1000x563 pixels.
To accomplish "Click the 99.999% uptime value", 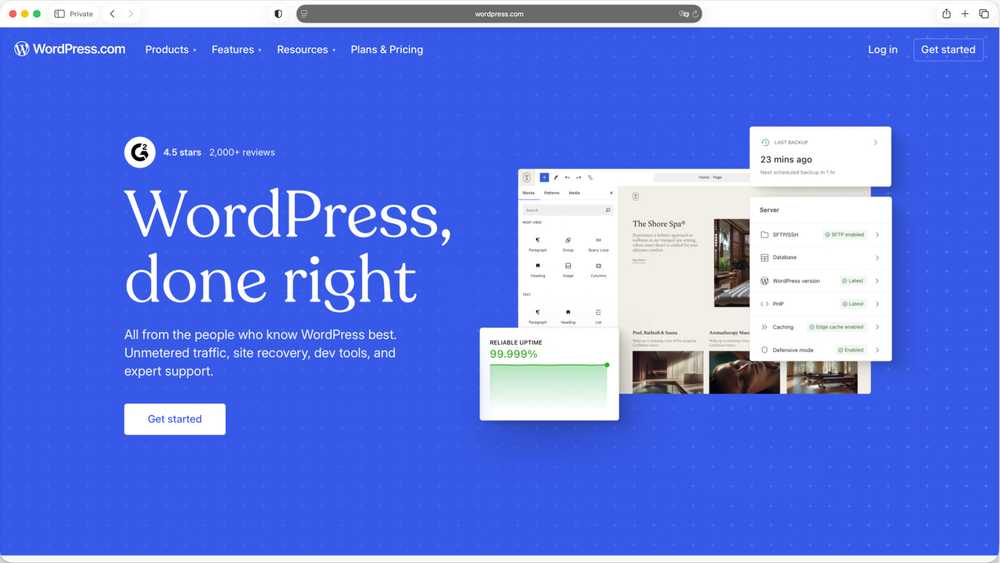I will click(513, 354).
